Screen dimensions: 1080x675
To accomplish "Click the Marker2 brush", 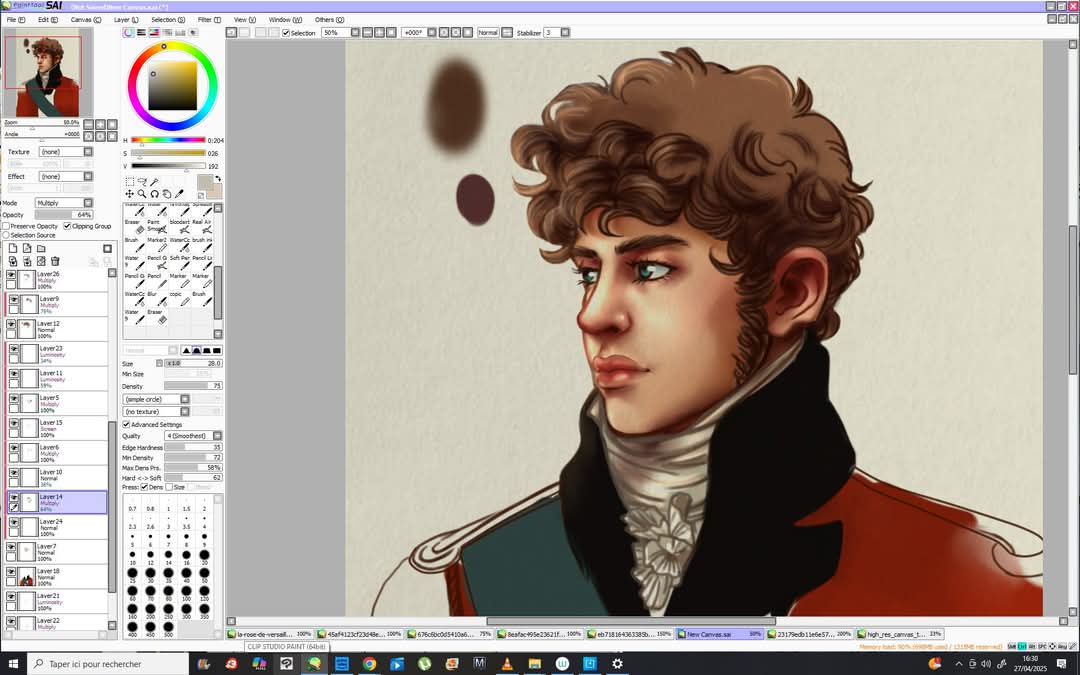I will [x=159, y=245].
